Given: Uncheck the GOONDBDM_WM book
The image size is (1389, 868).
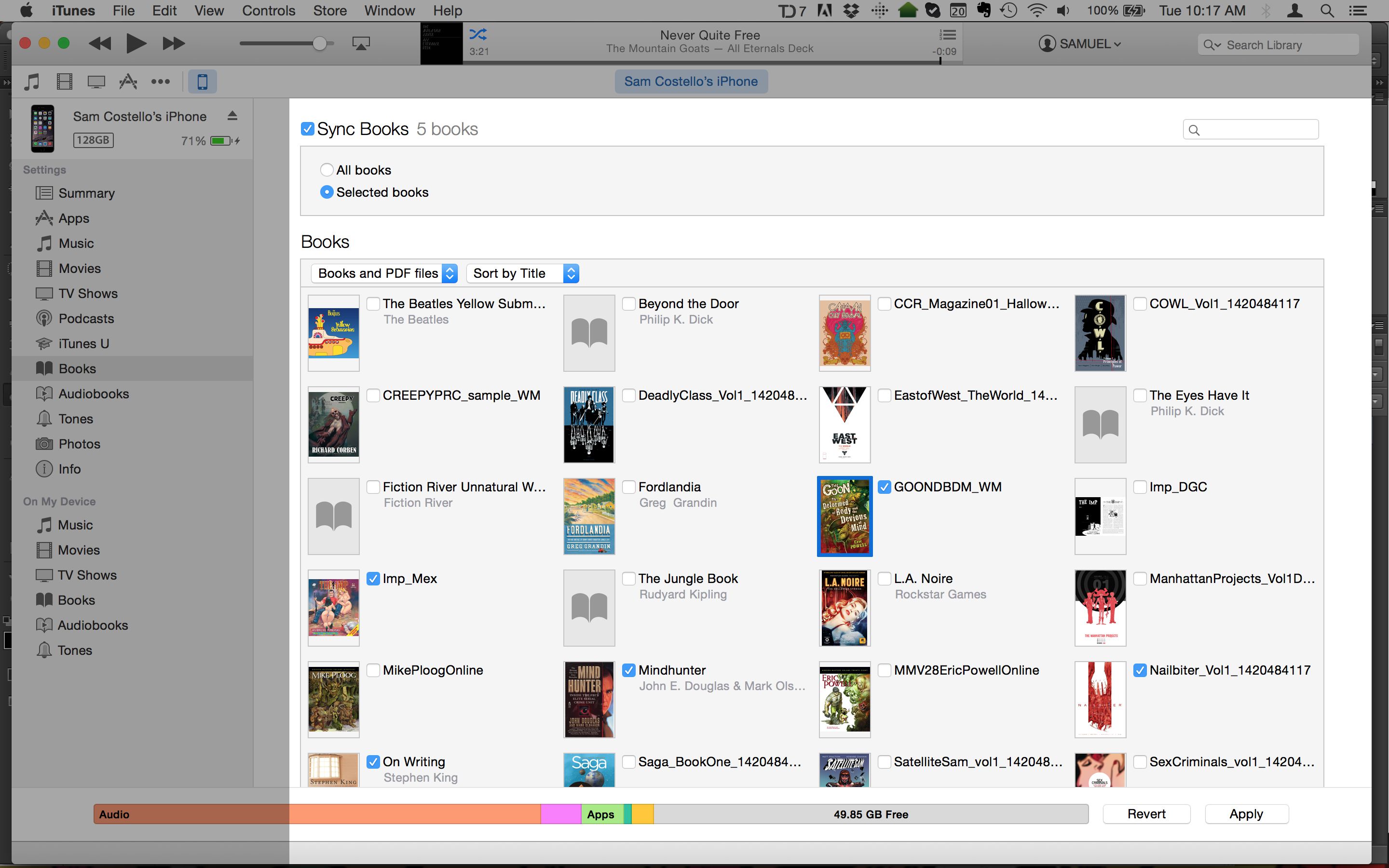Looking at the screenshot, I should coord(885,487).
